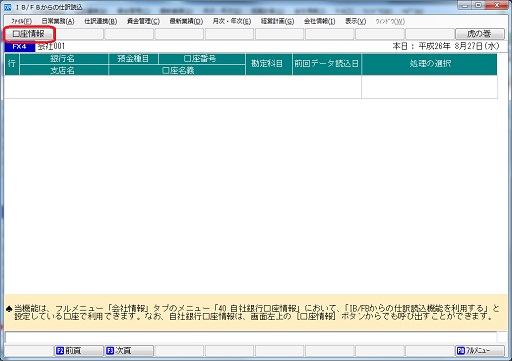The image size is (512, 361).
Task: Click today's date 平成26年 8月27日 text
Action: (459, 46)
